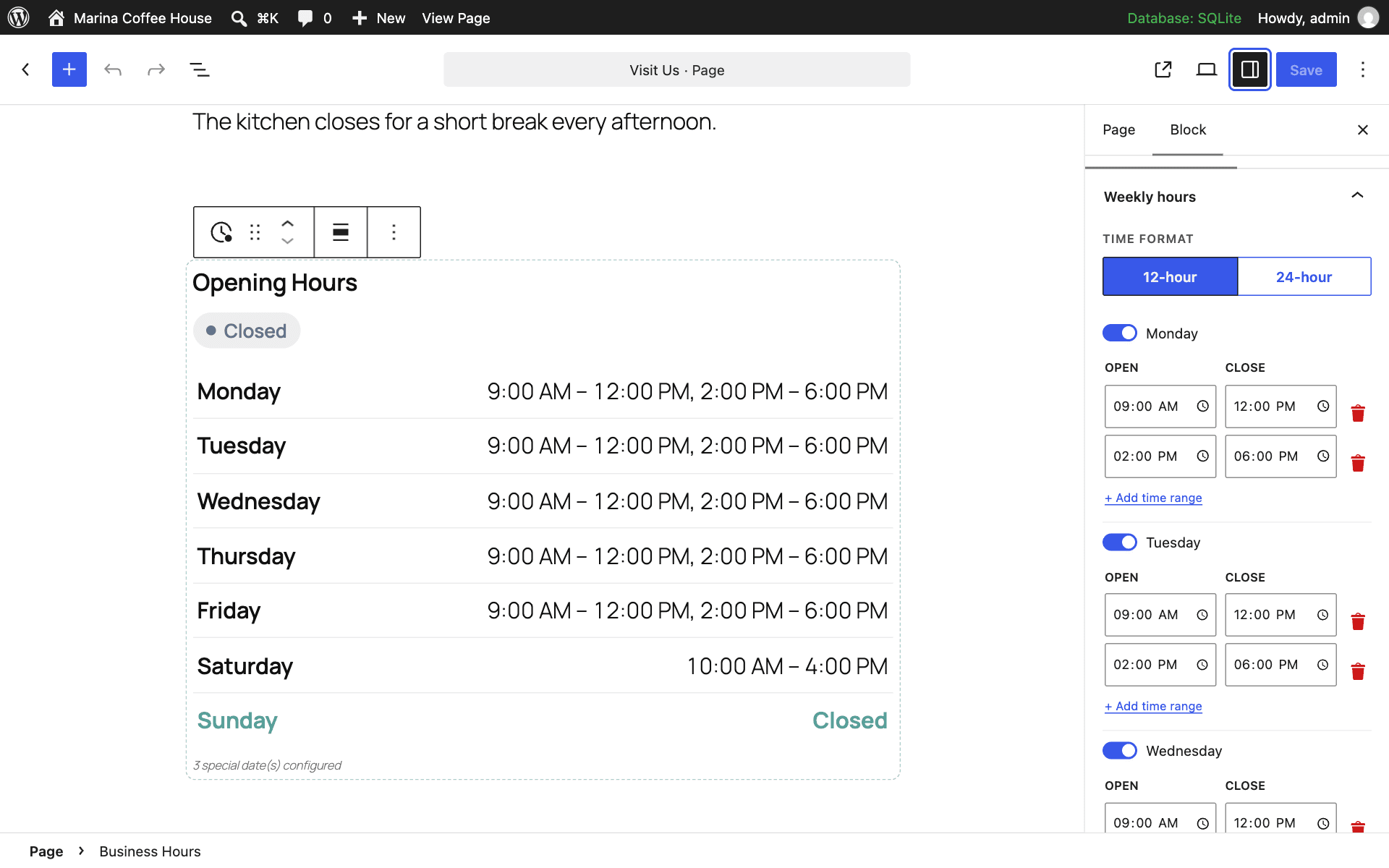Image resolution: width=1389 pixels, height=868 pixels.
Task: Collapse the Weekly hours panel
Action: click(1357, 196)
